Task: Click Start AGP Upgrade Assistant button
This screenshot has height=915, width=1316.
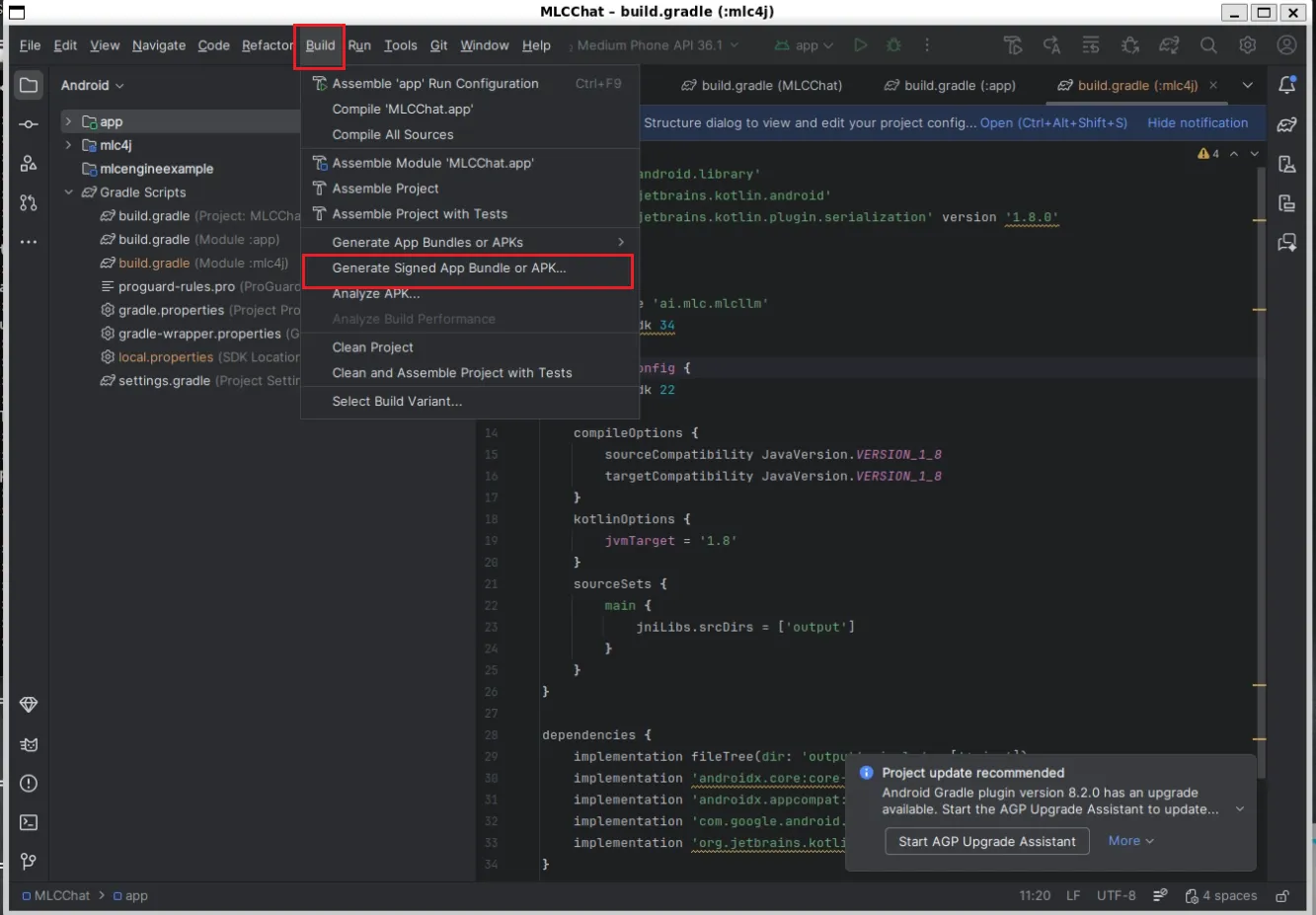Action: 986,842
